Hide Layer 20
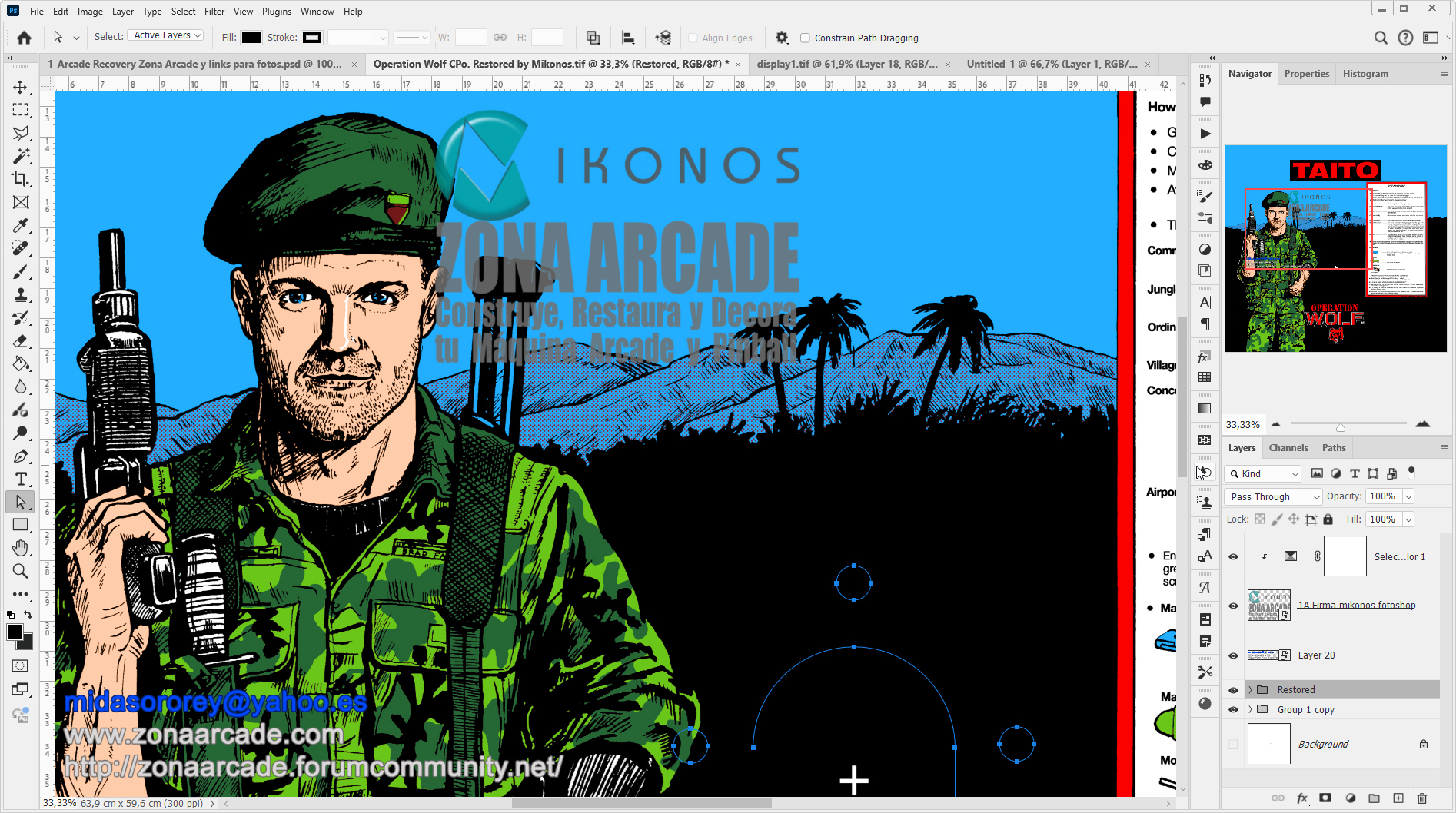The height and width of the screenshot is (813, 1456). tap(1233, 655)
